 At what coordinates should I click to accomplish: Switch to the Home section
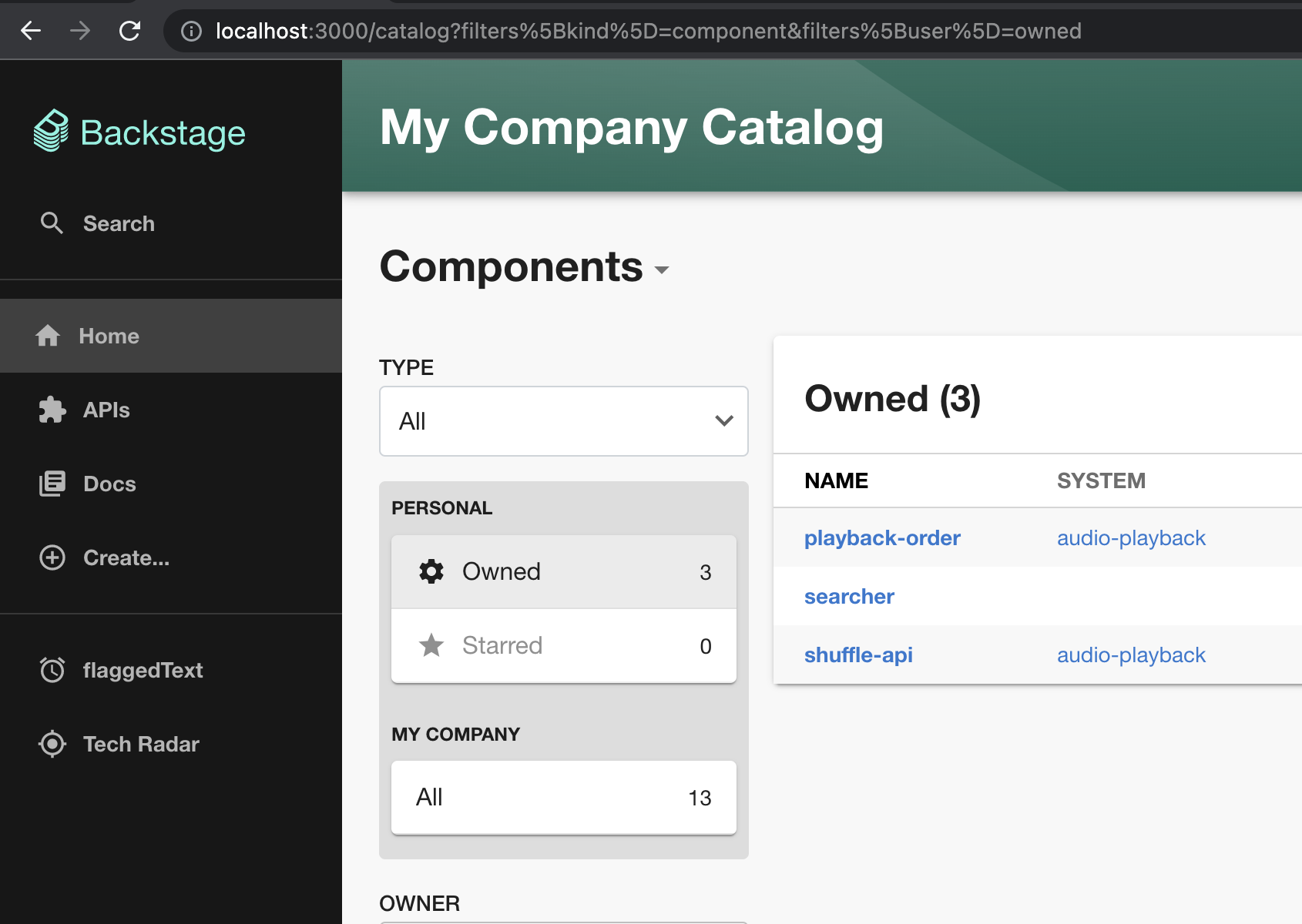tap(108, 336)
